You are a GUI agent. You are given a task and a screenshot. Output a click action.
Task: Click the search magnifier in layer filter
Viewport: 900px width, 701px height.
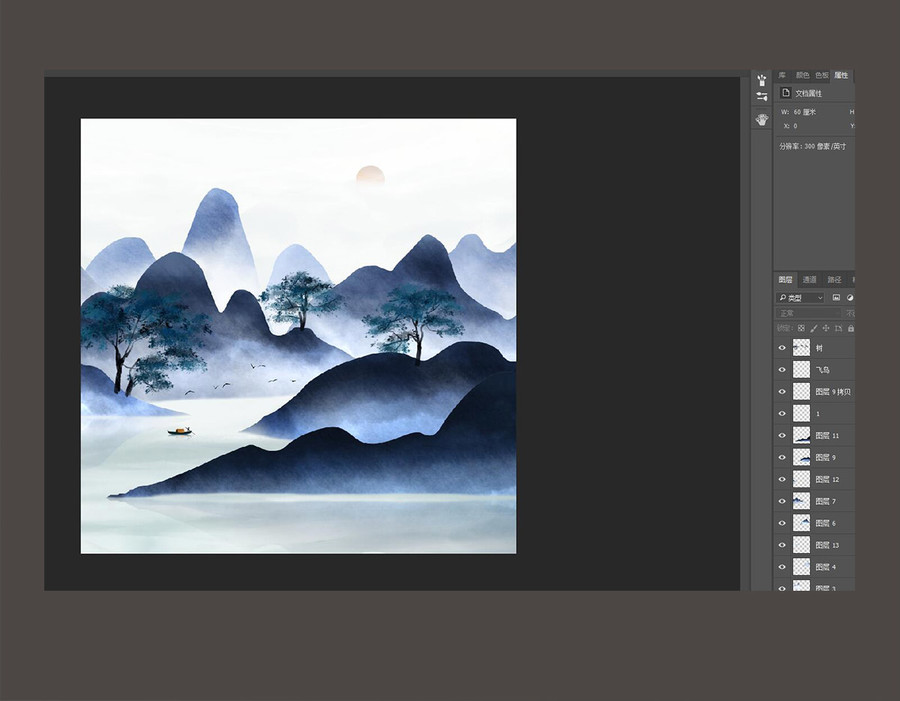783,297
